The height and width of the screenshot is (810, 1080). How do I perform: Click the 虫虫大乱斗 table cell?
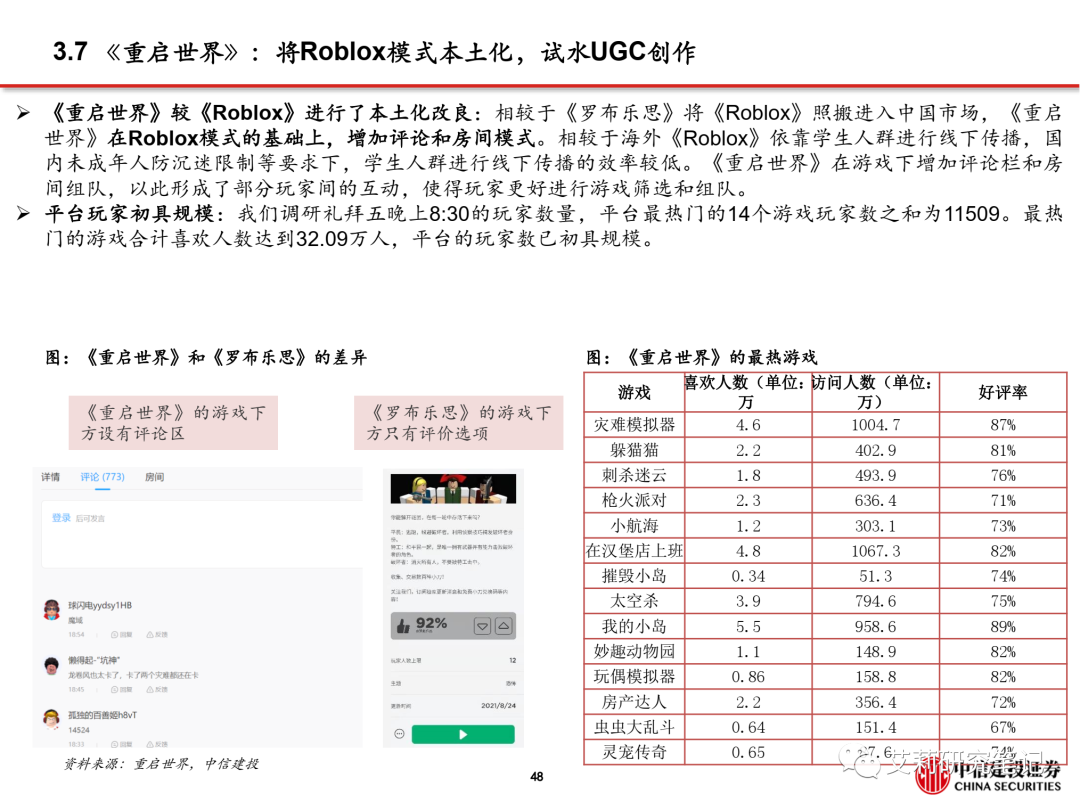tap(634, 727)
